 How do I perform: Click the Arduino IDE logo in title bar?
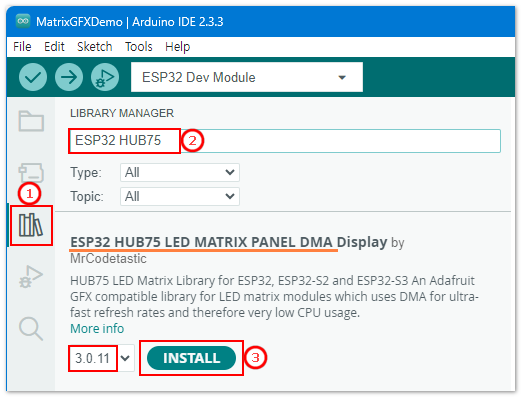pos(23,21)
